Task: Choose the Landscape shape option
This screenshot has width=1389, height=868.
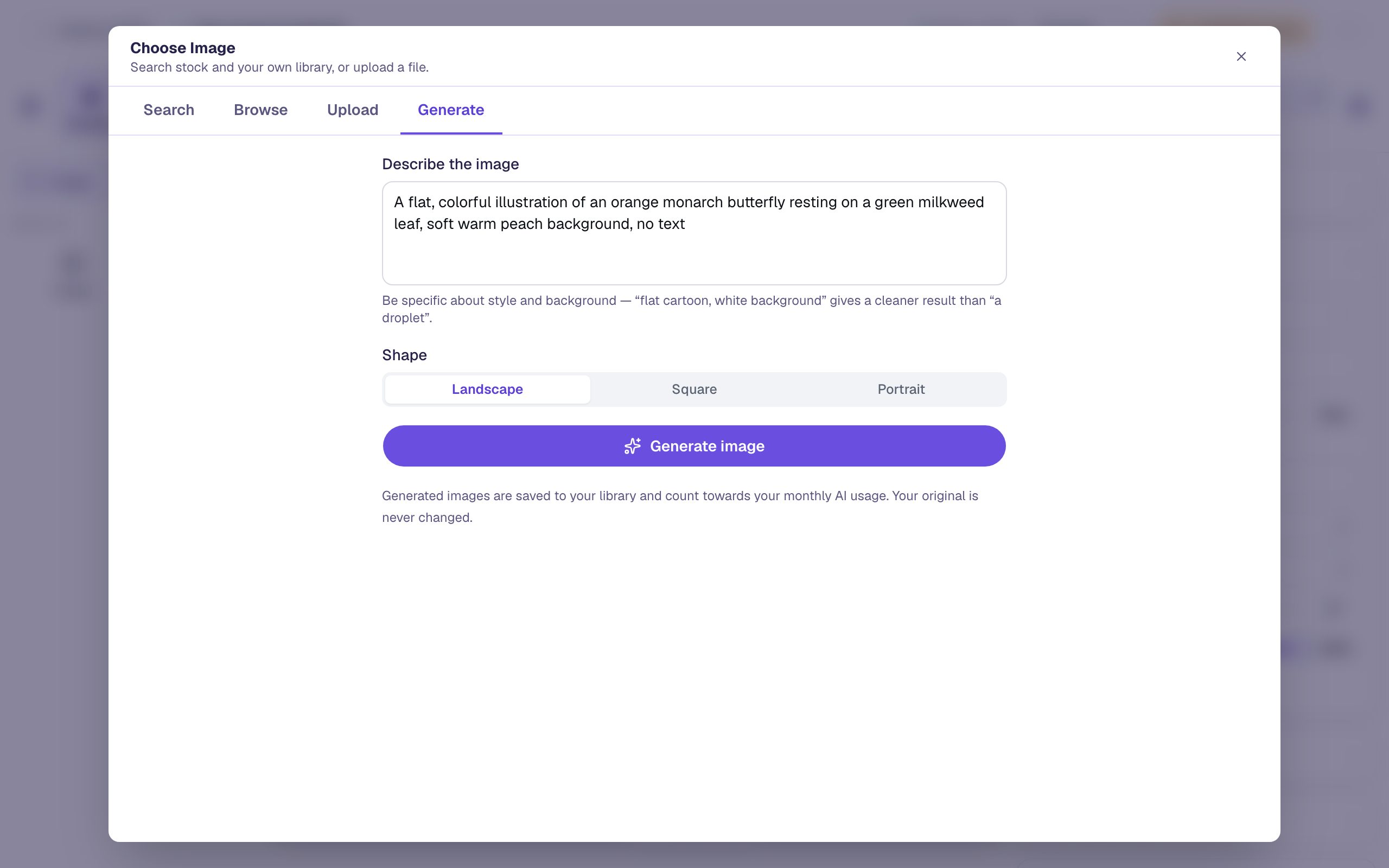Action: pyautogui.click(x=487, y=389)
